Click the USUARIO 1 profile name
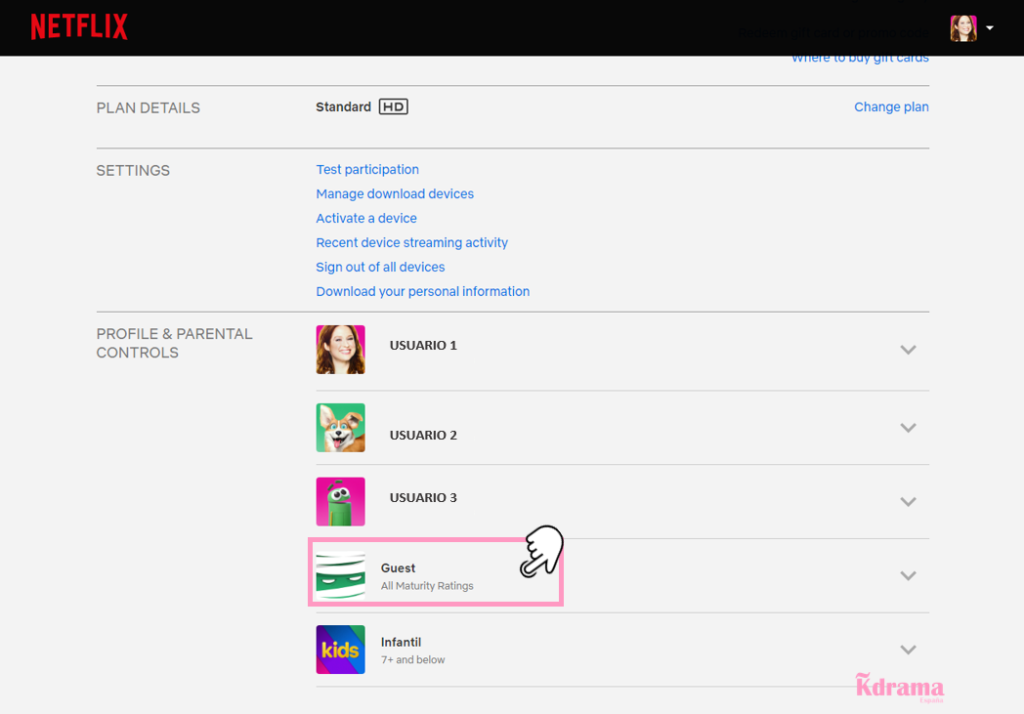The height and width of the screenshot is (714, 1024). (423, 346)
